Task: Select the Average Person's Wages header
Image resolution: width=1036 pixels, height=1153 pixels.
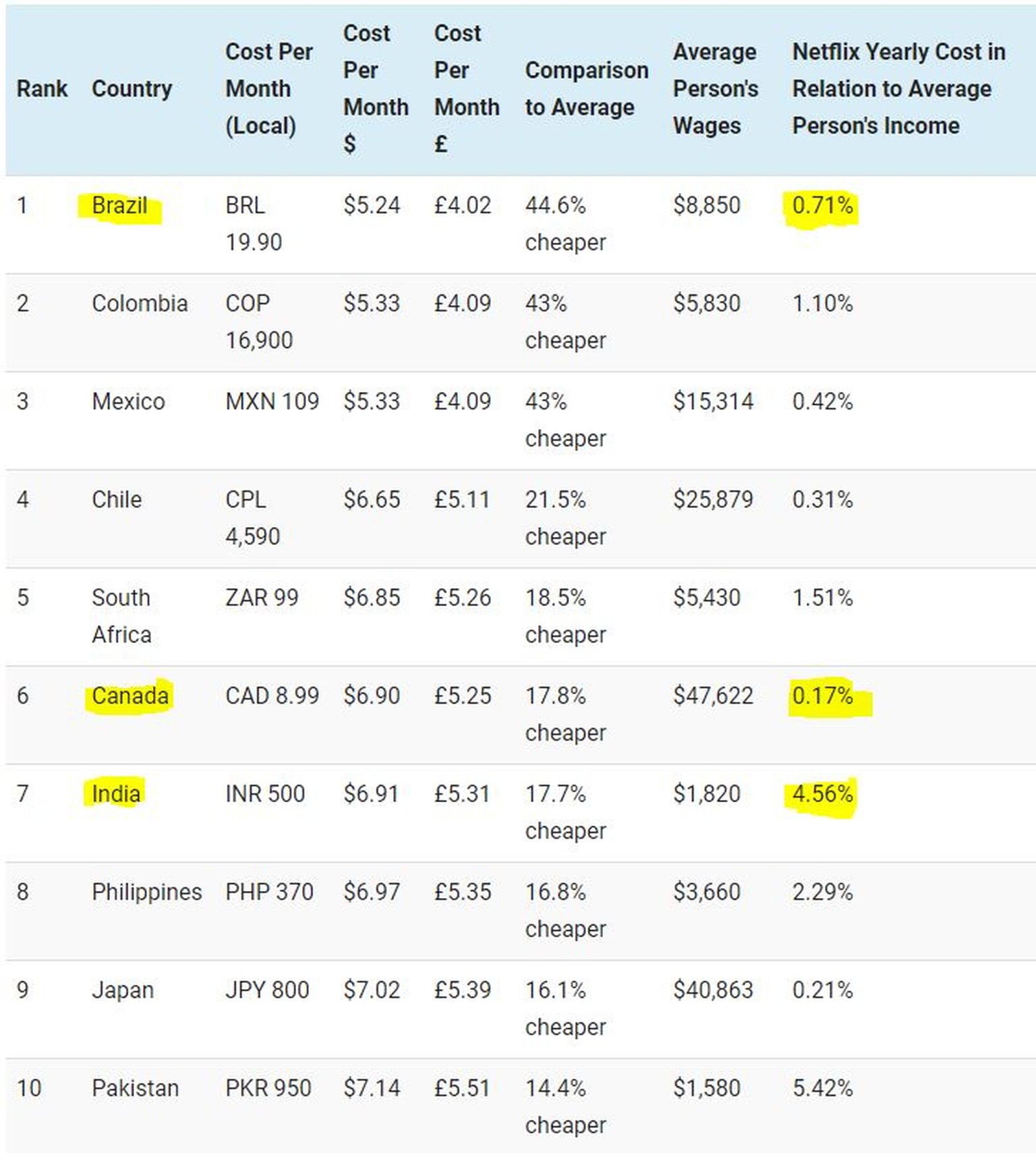Action: tap(715, 88)
